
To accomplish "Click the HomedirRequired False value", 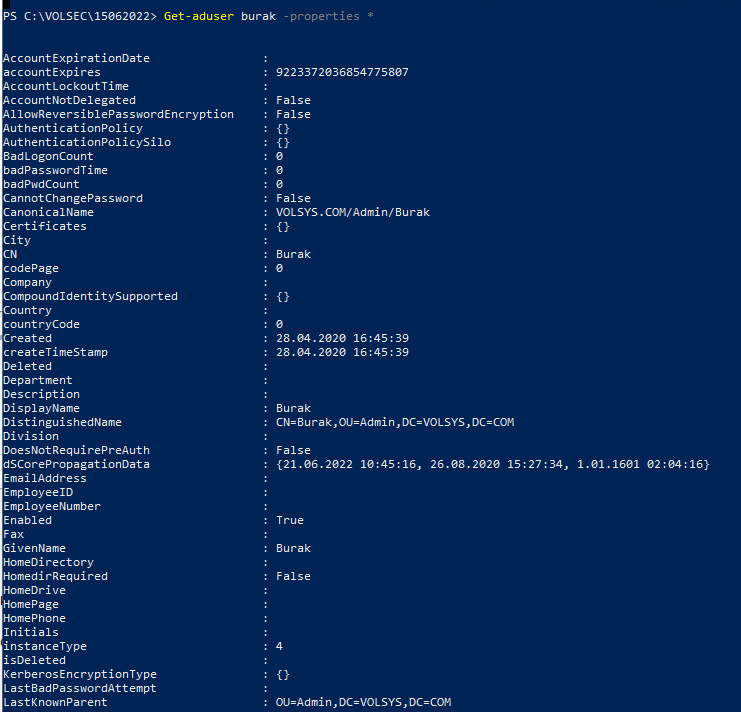I will click(293, 576).
